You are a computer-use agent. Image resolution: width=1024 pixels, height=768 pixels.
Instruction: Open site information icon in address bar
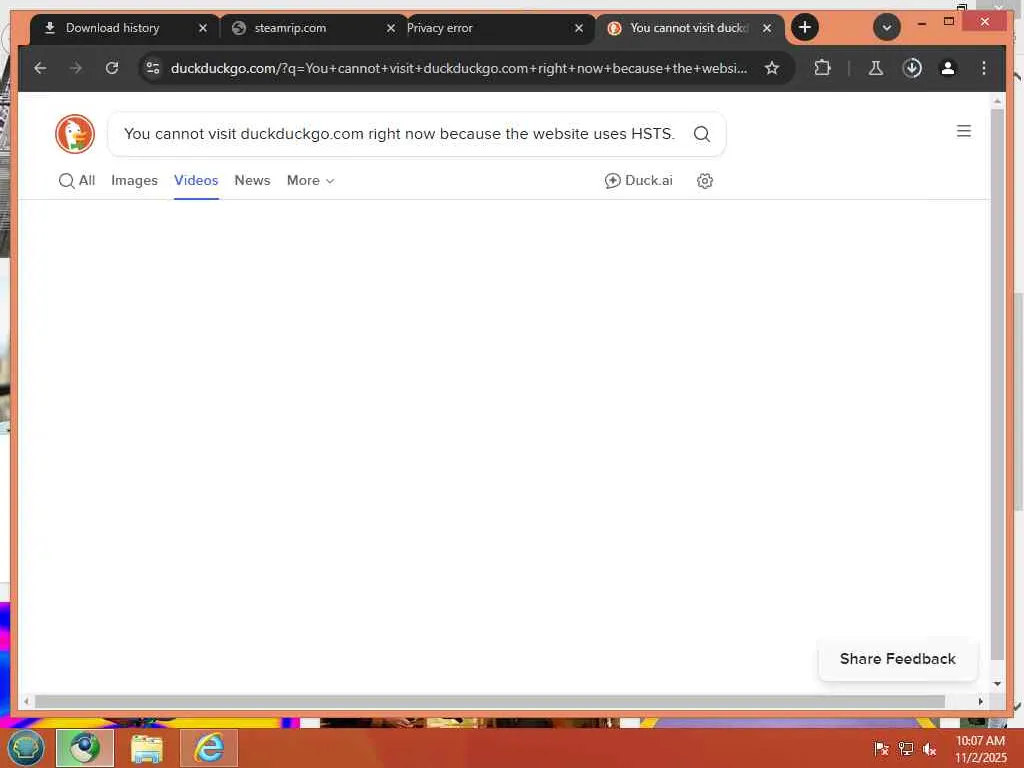(153, 68)
